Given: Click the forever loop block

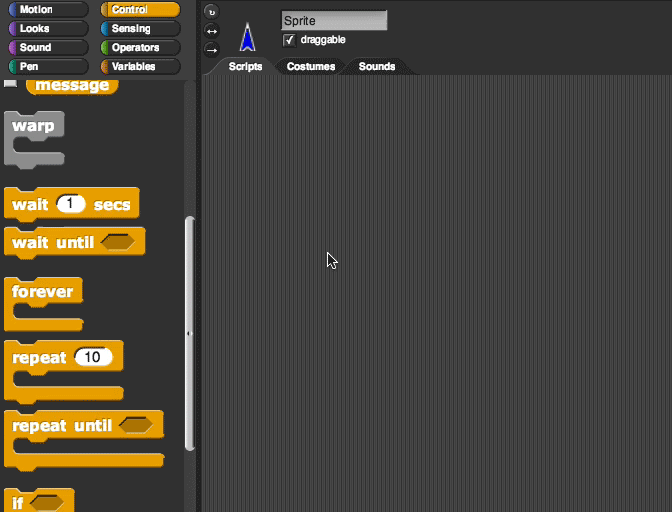Looking at the screenshot, I should coord(42,292).
